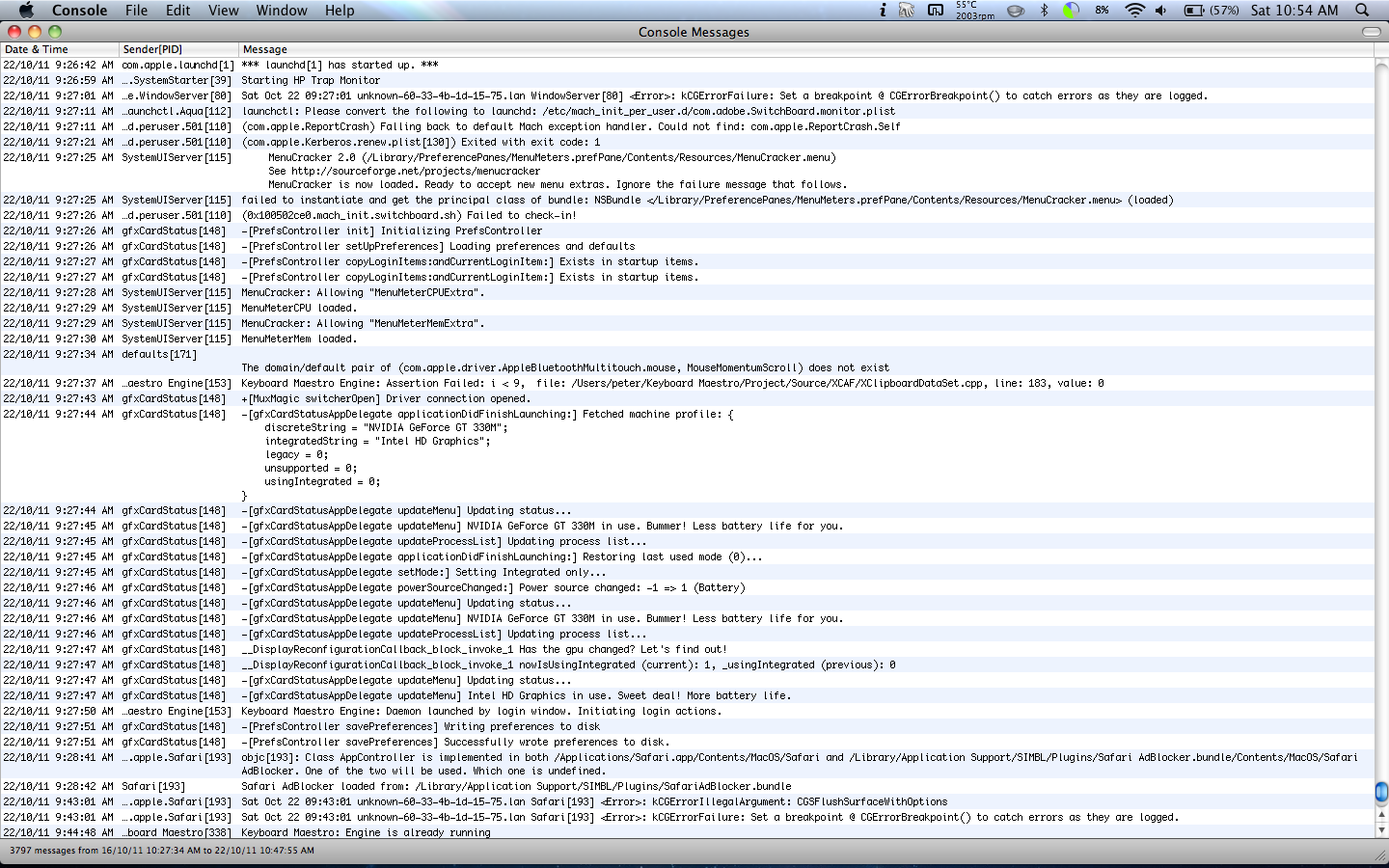Select 'Keyboard Maestro: Engine is already running' row
This screenshot has height=868, width=1389.
pos(687,832)
